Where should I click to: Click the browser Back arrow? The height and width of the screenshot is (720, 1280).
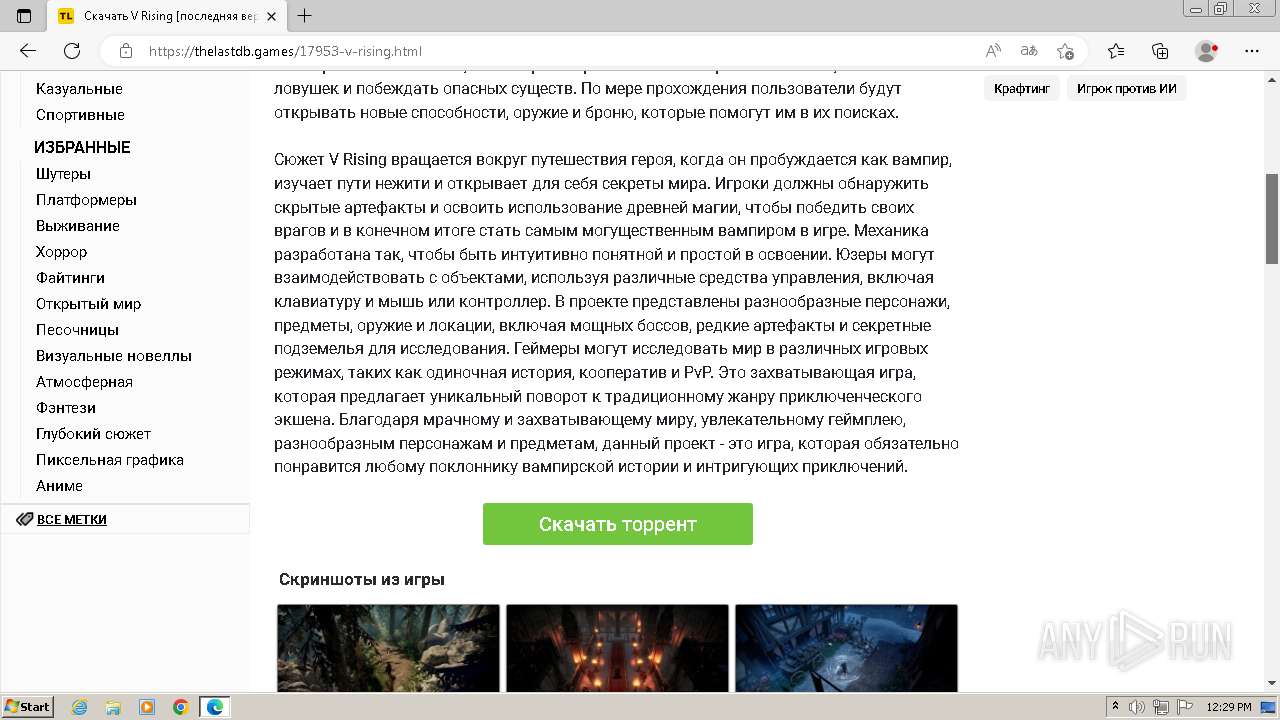[x=28, y=51]
